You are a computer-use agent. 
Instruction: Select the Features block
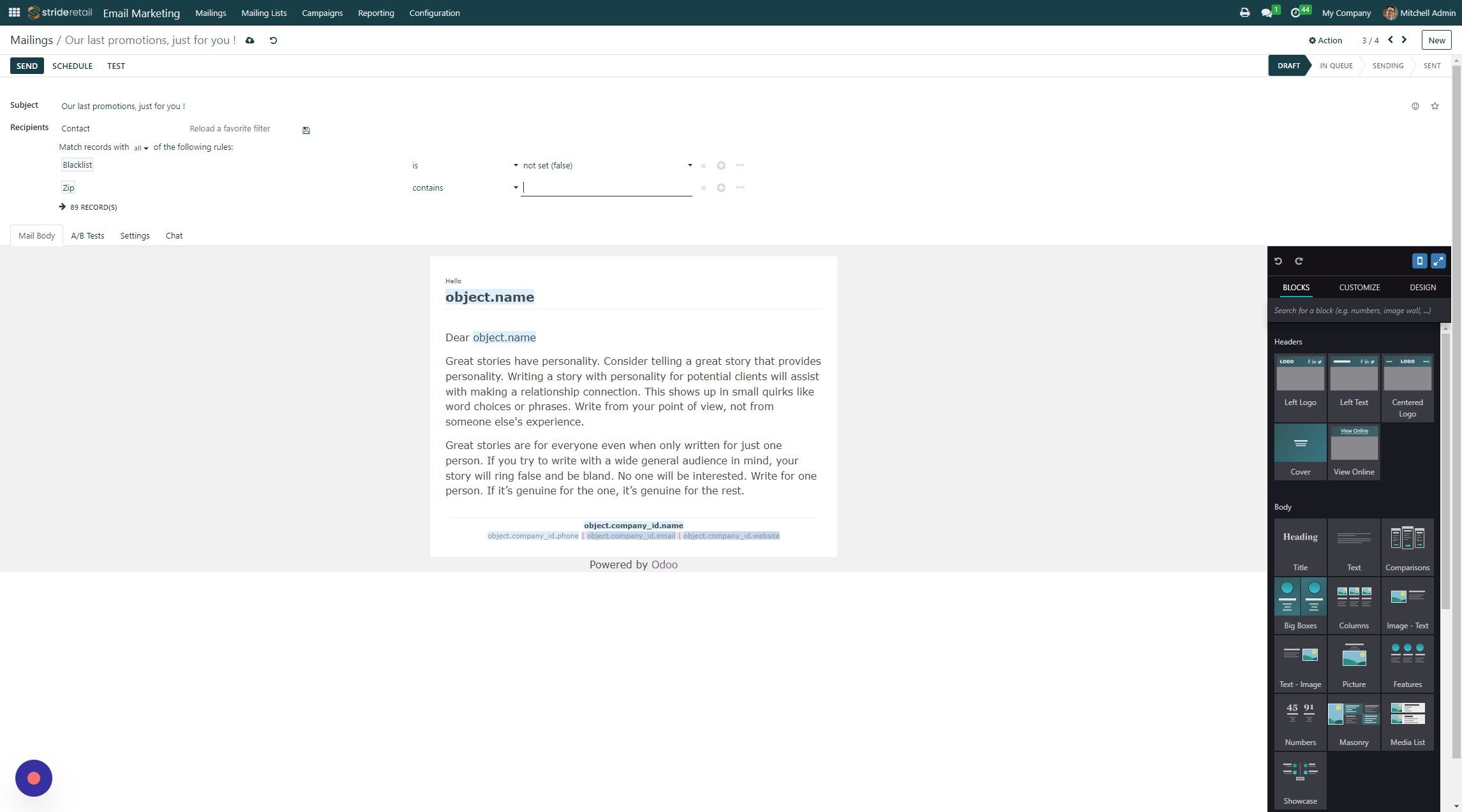(1407, 663)
